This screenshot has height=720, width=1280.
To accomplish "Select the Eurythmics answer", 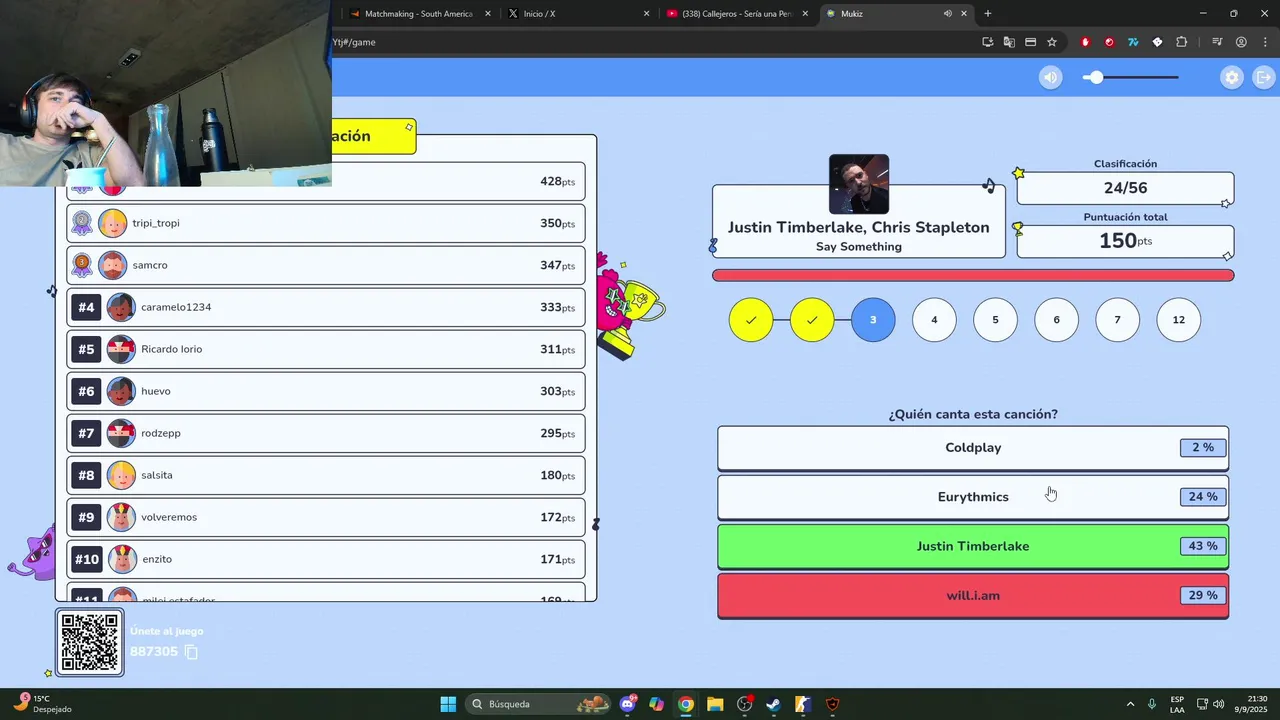I will [x=973, y=497].
